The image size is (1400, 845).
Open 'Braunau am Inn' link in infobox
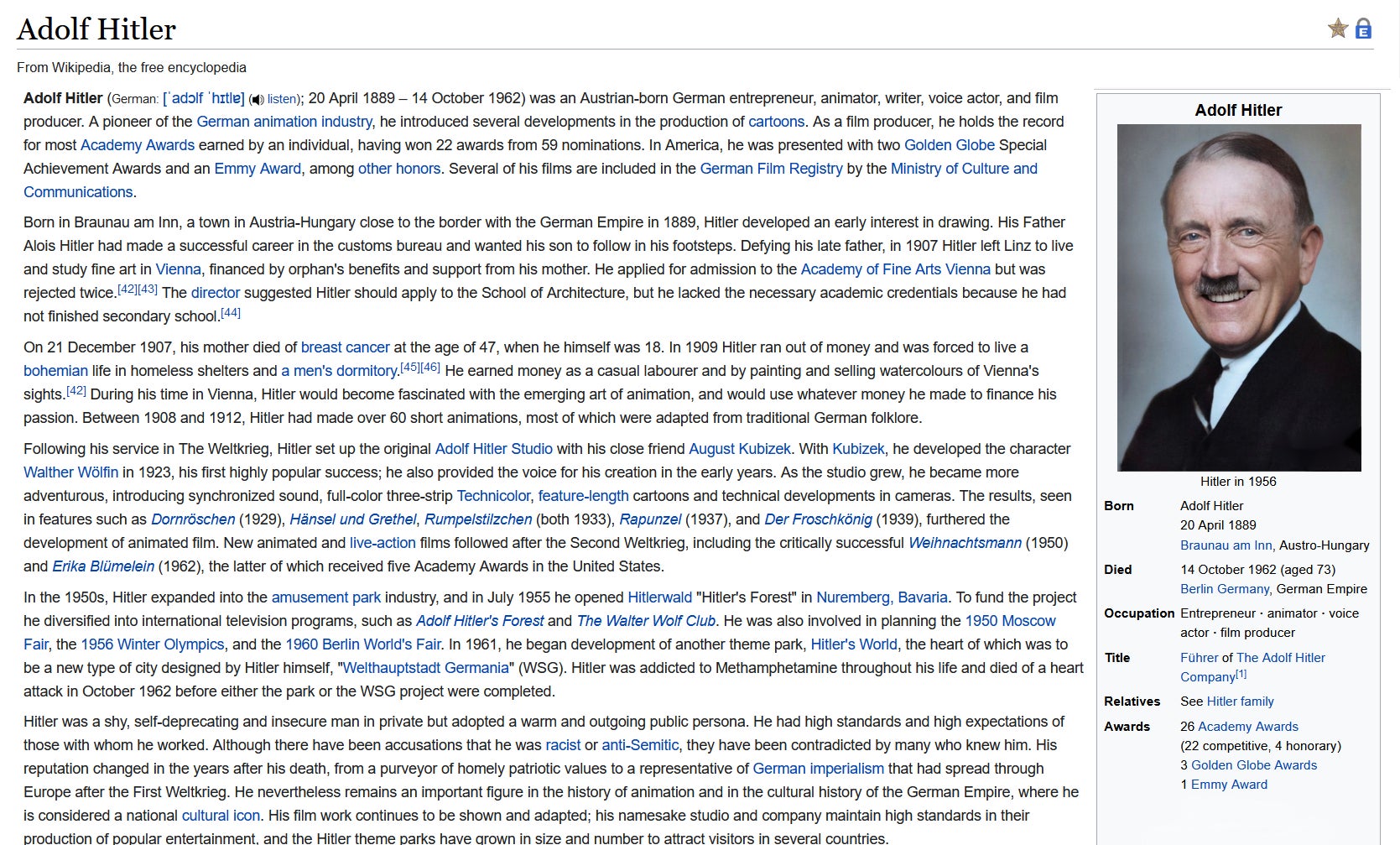tap(1226, 545)
